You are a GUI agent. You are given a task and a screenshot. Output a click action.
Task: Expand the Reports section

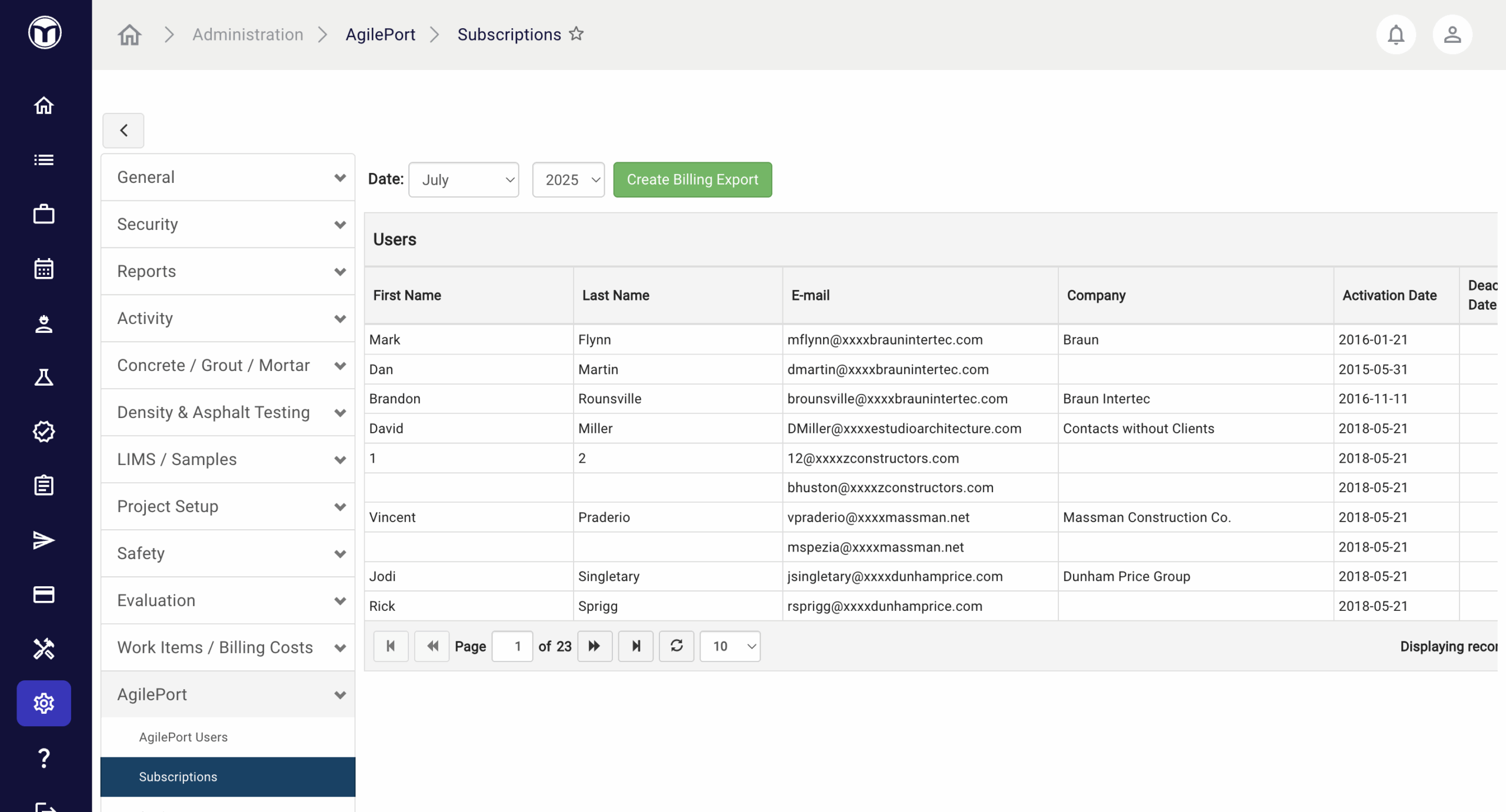coord(228,272)
